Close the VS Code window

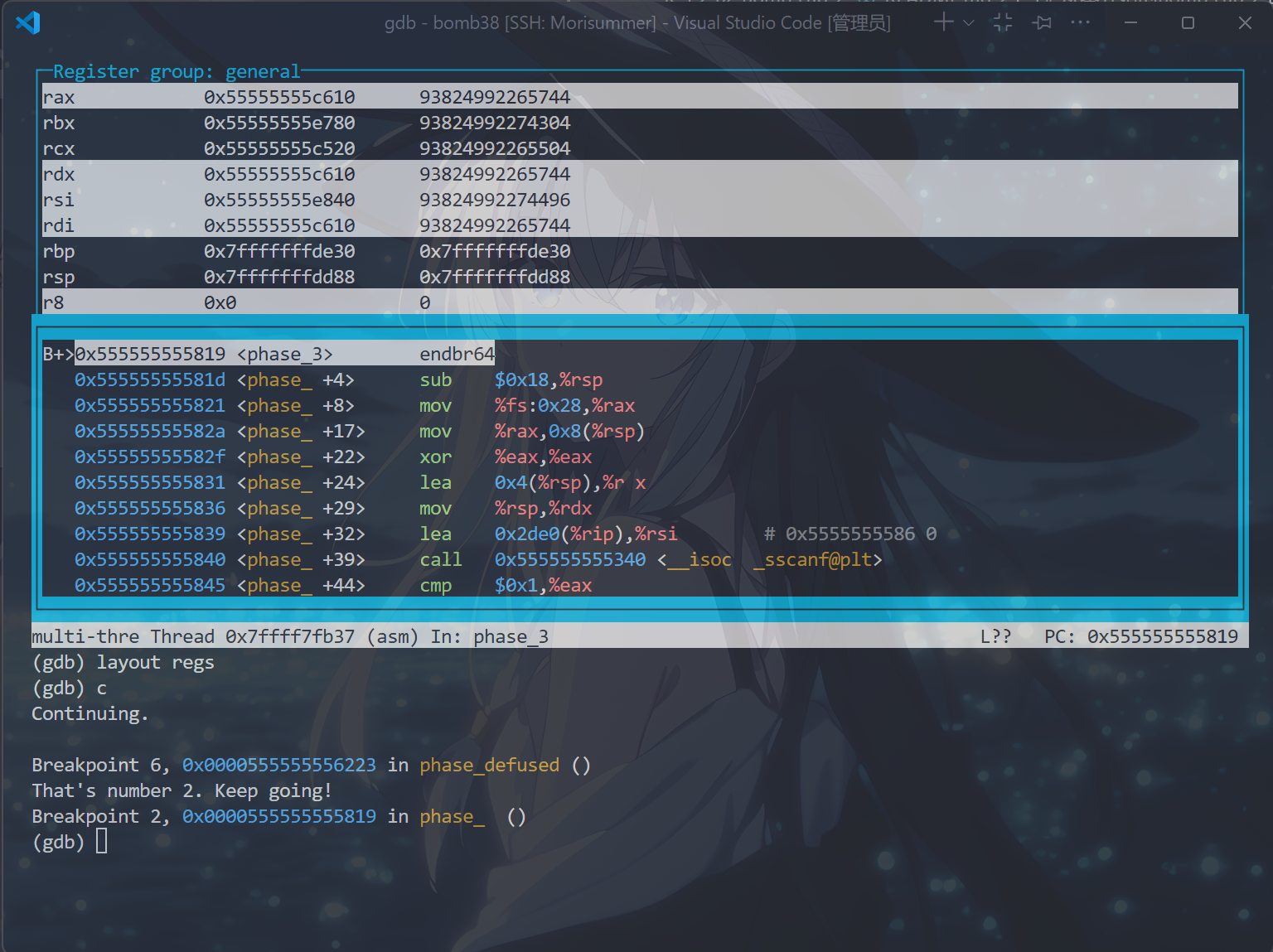(x=1244, y=22)
